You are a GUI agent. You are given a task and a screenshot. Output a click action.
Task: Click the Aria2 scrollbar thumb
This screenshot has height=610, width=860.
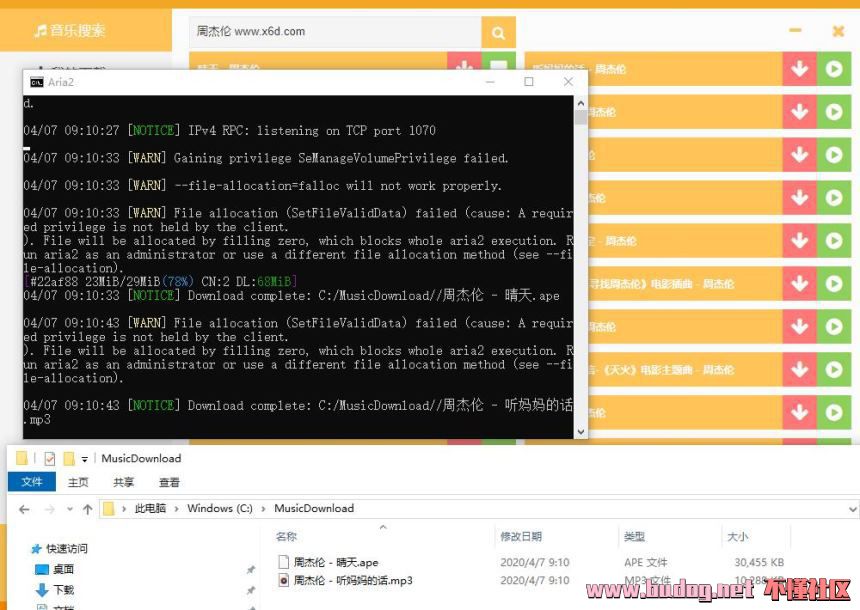pos(581,116)
